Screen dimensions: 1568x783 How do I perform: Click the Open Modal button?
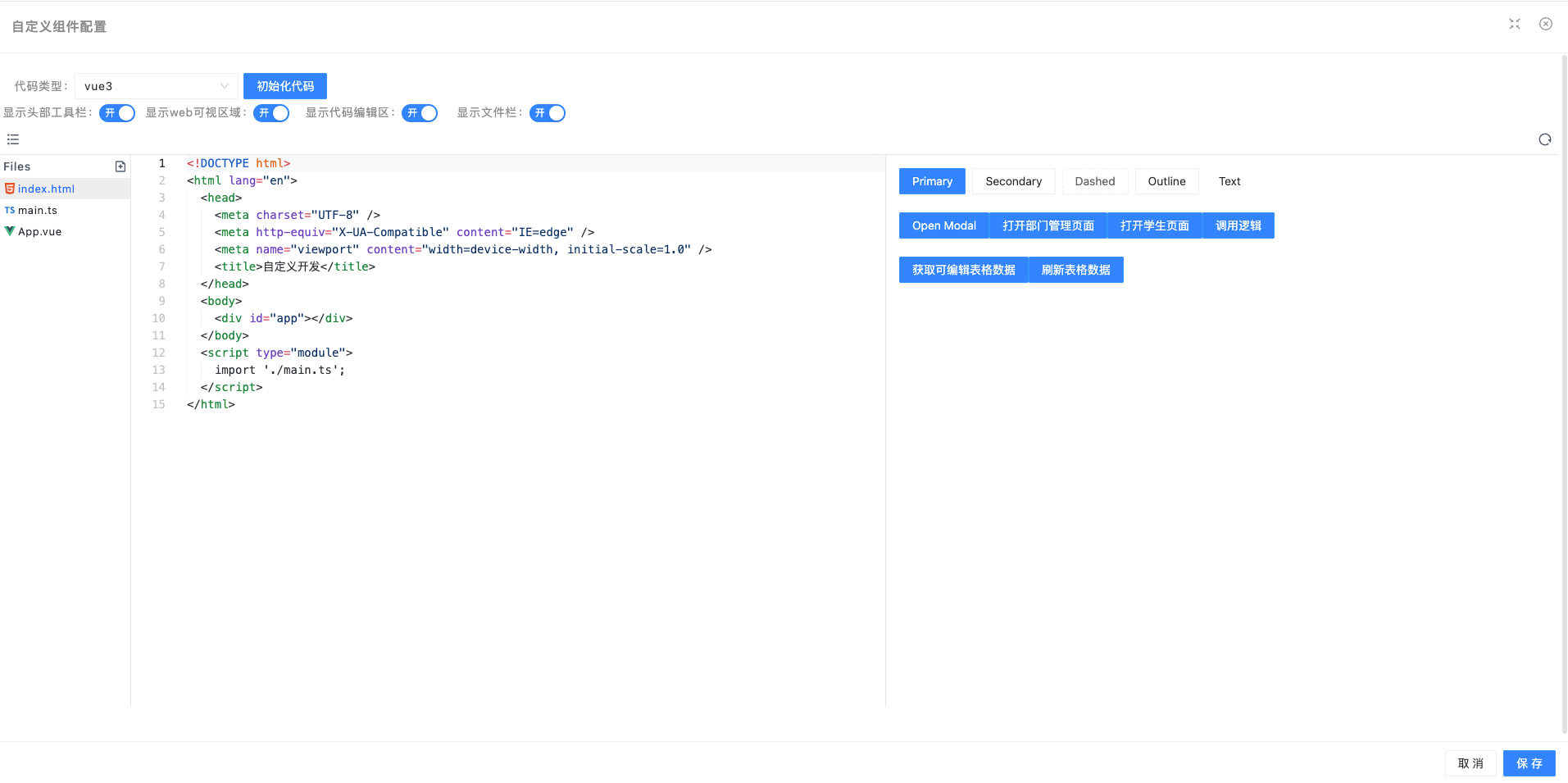[x=944, y=225]
